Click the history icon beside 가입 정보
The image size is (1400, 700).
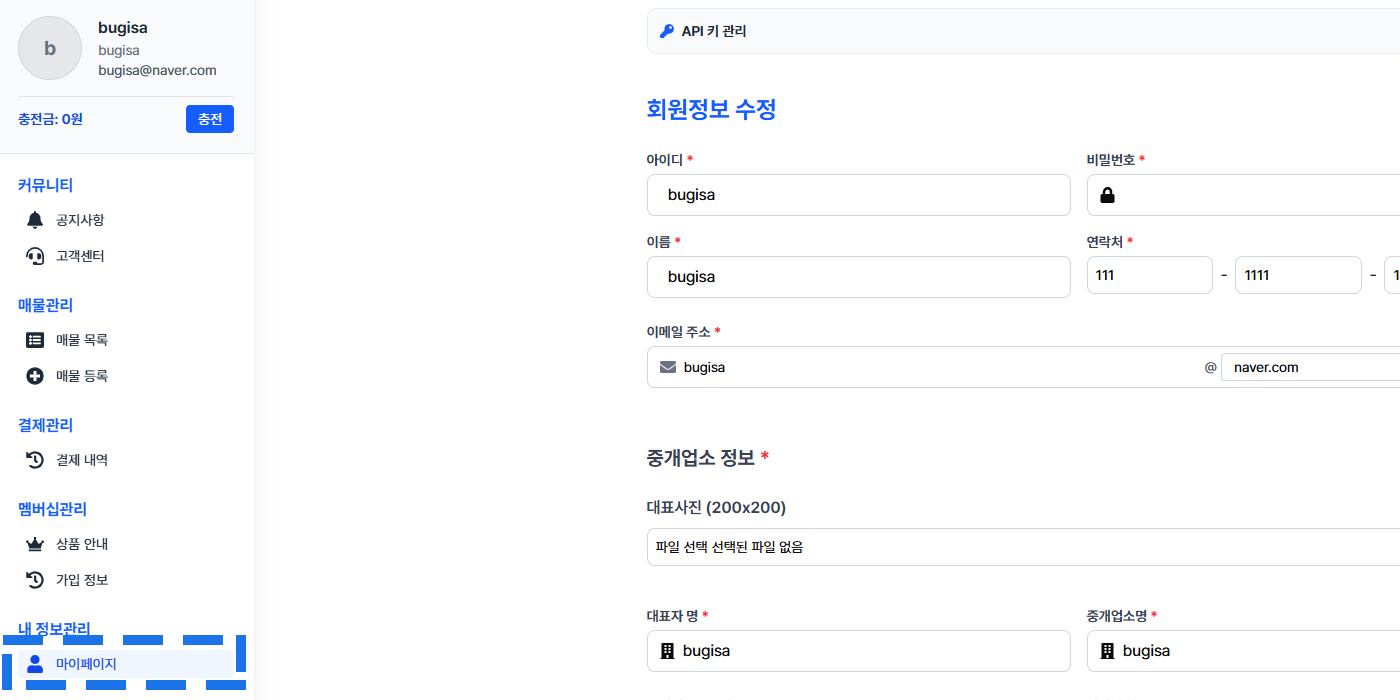pyautogui.click(x=35, y=580)
